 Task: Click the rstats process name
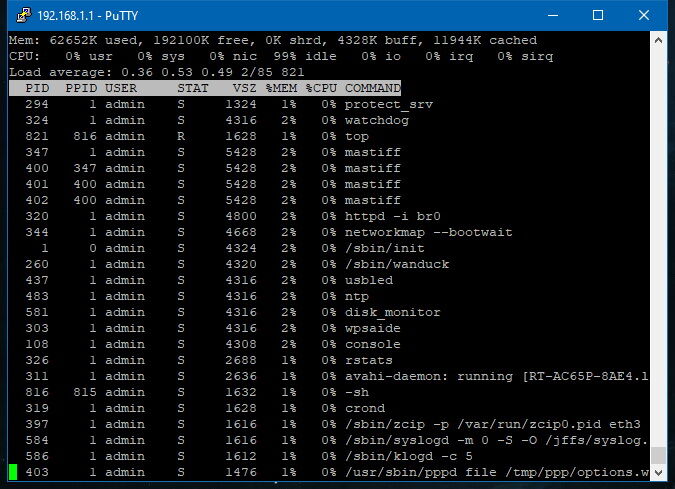click(x=369, y=360)
